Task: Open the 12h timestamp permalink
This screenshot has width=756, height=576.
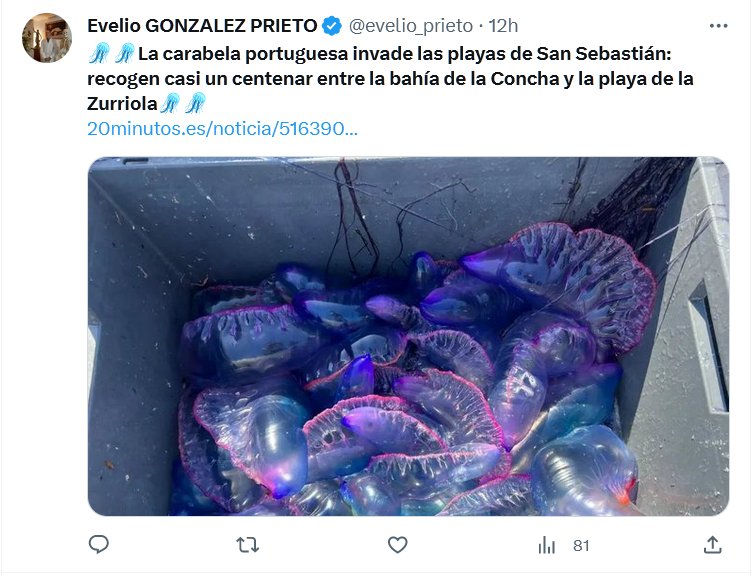Action: coord(503,26)
